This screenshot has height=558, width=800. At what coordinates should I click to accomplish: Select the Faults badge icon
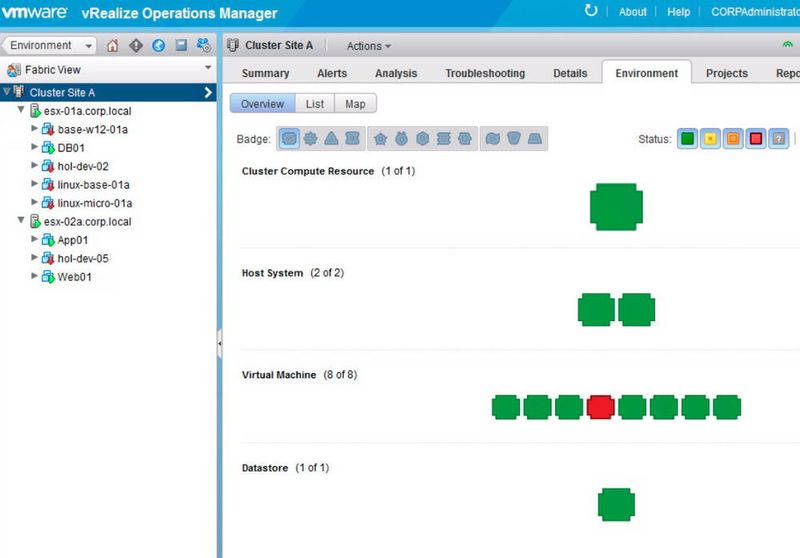353,138
